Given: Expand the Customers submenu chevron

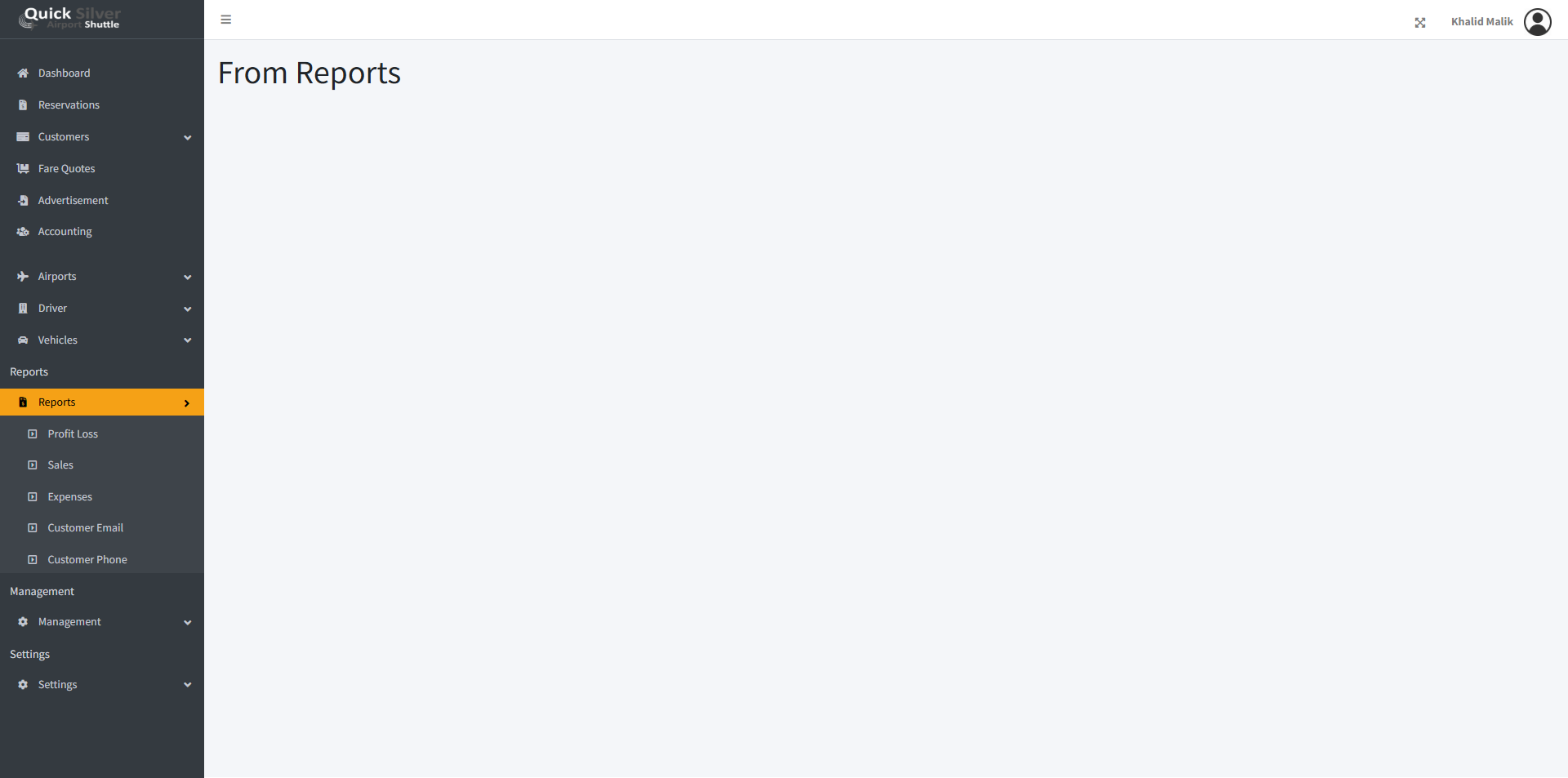Looking at the screenshot, I should [188, 138].
